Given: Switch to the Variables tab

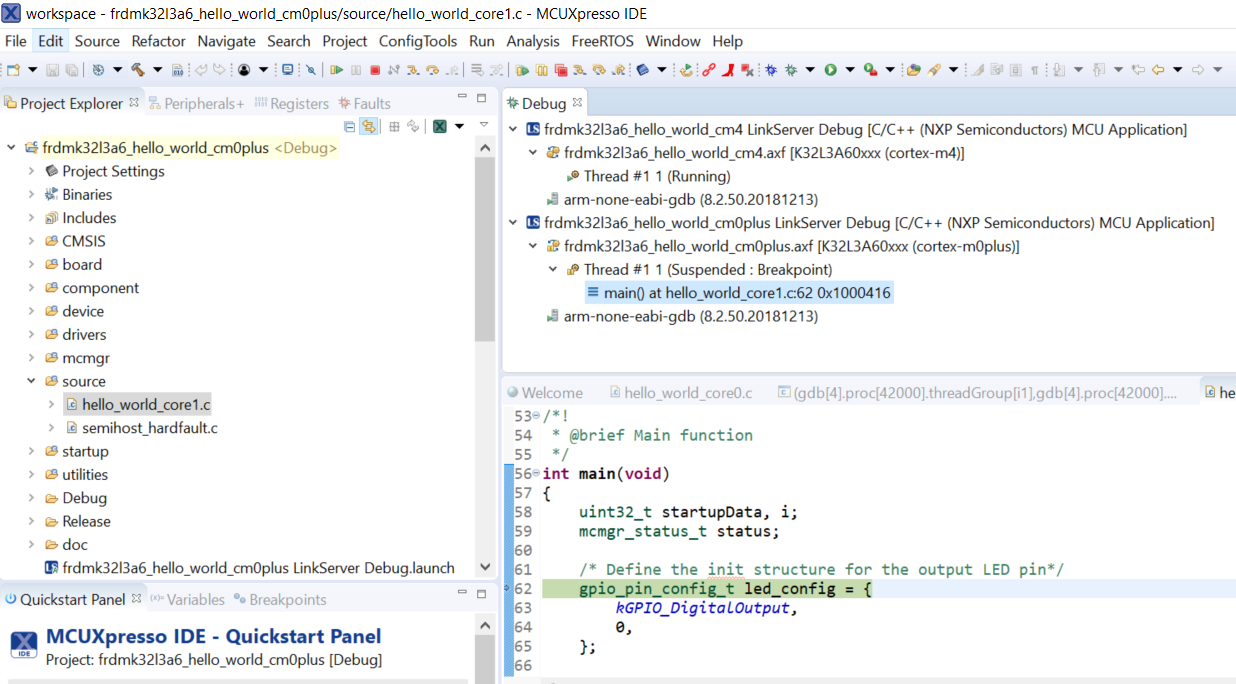Looking at the screenshot, I should click(x=187, y=599).
